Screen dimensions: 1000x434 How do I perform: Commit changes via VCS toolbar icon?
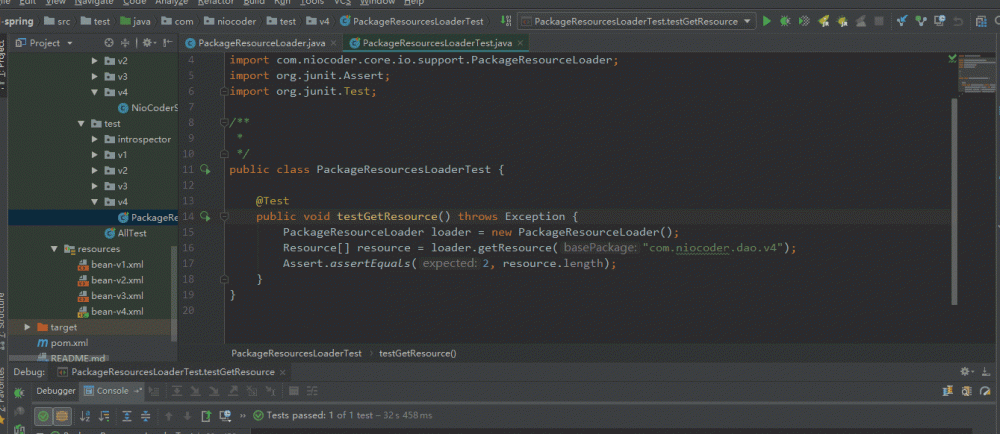[x=920, y=21]
